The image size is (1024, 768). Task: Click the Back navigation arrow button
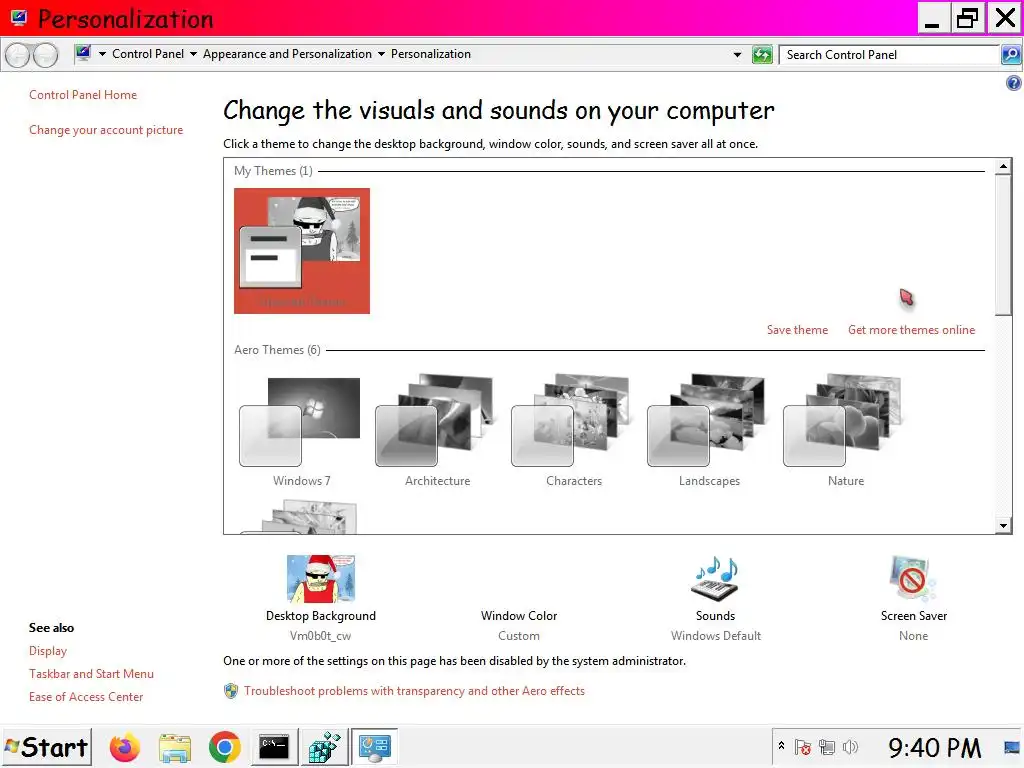[18, 55]
